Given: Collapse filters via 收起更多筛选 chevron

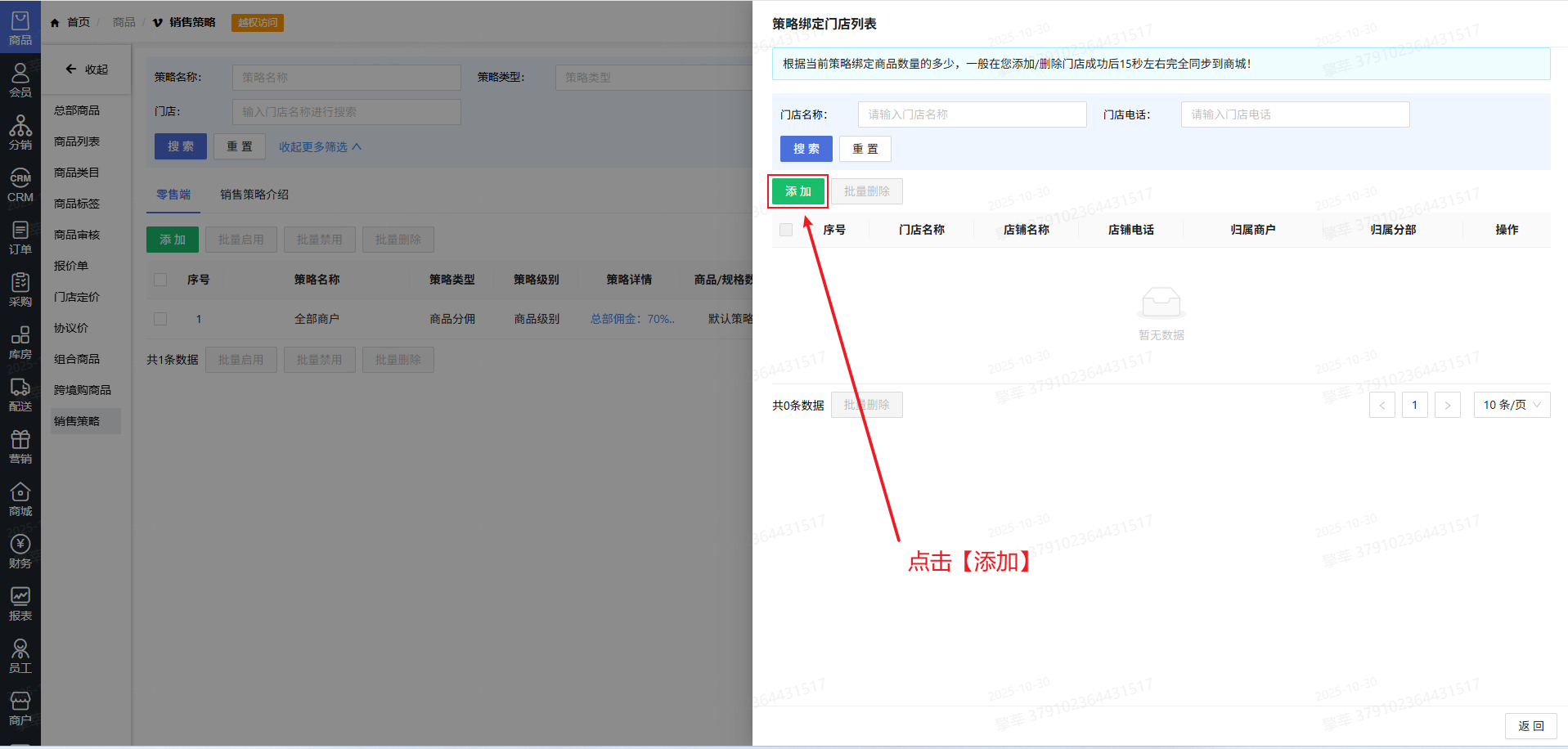Looking at the screenshot, I should [357, 147].
